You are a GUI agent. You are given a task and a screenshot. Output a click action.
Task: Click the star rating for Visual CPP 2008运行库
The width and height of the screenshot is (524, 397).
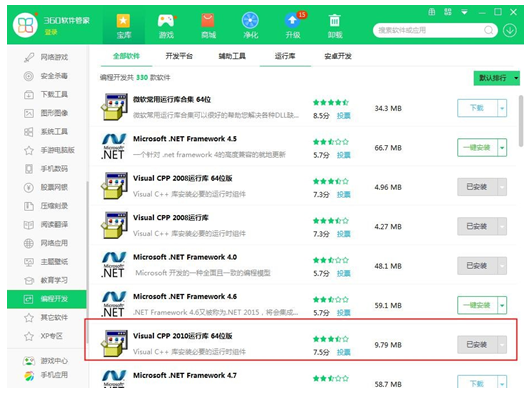(x=331, y=221)
